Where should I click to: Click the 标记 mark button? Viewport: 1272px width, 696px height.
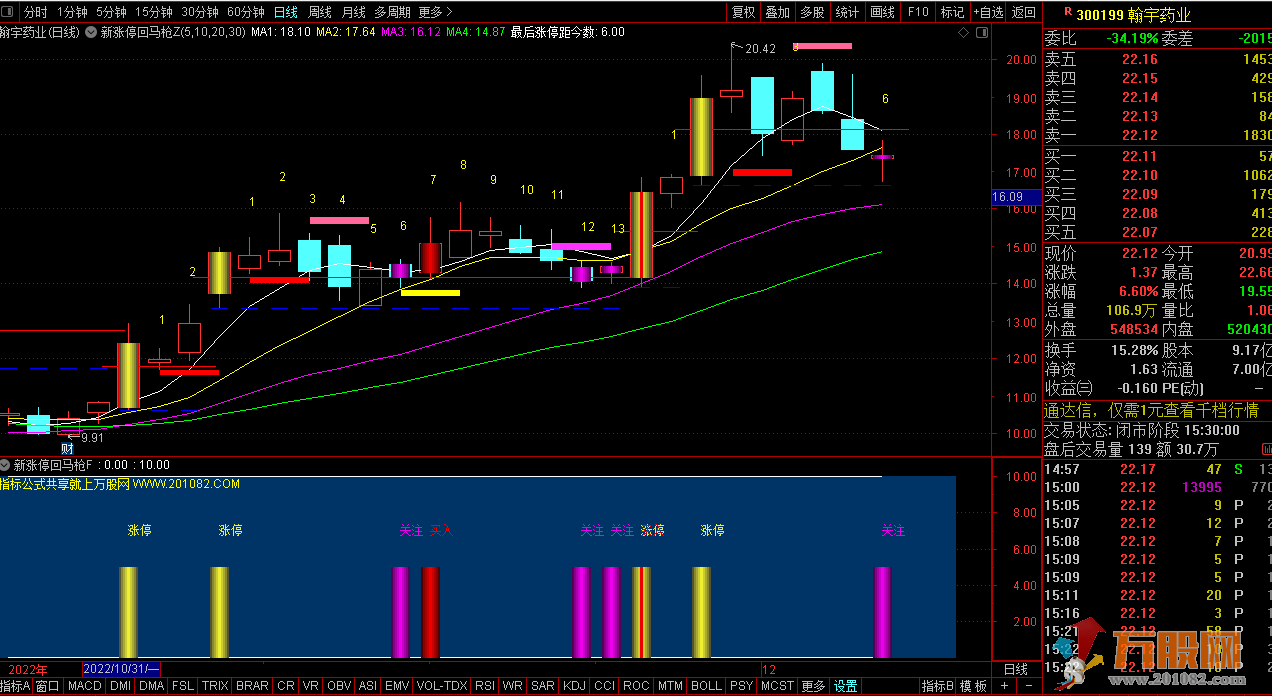952,12
